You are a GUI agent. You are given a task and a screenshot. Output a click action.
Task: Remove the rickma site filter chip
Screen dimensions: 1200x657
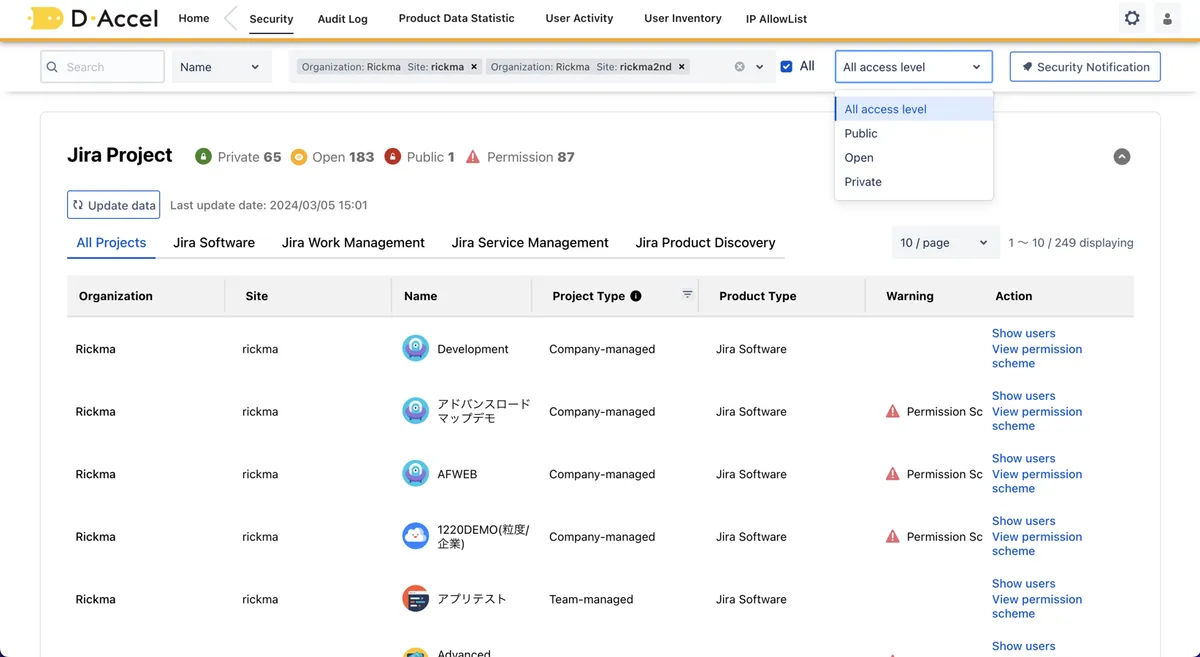(x=474, y=67)
